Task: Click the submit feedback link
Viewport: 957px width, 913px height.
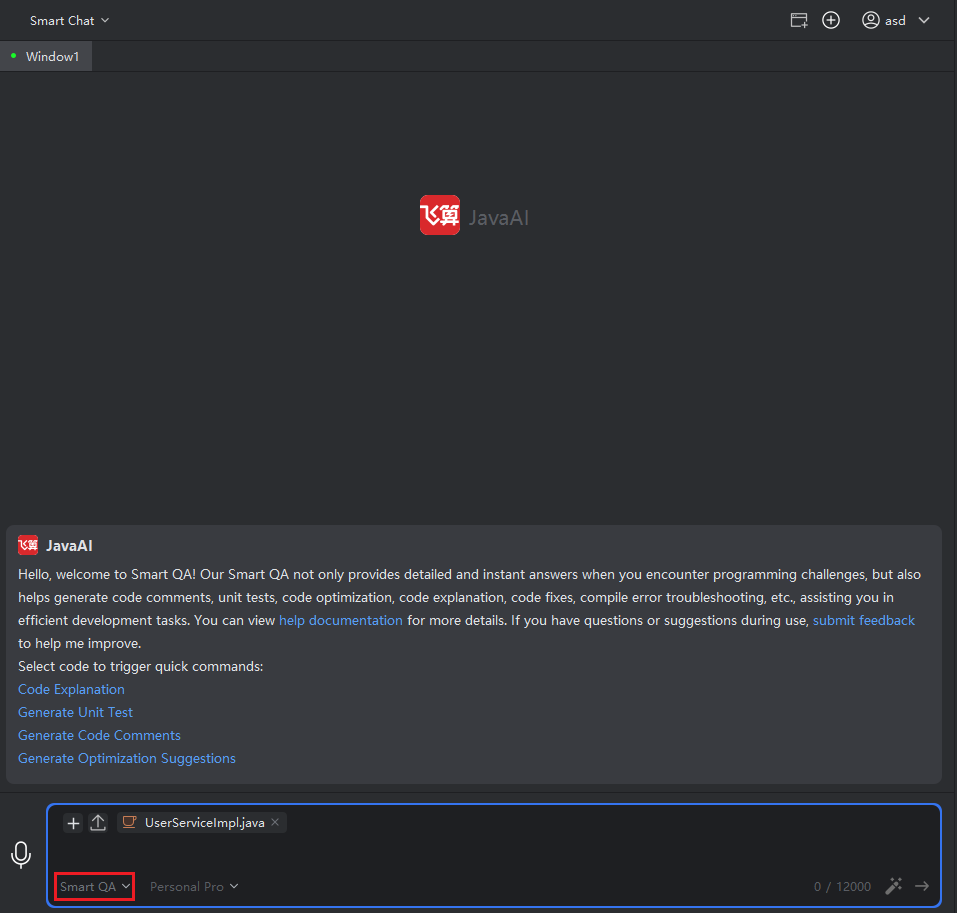Action: [x=863, y=621]
